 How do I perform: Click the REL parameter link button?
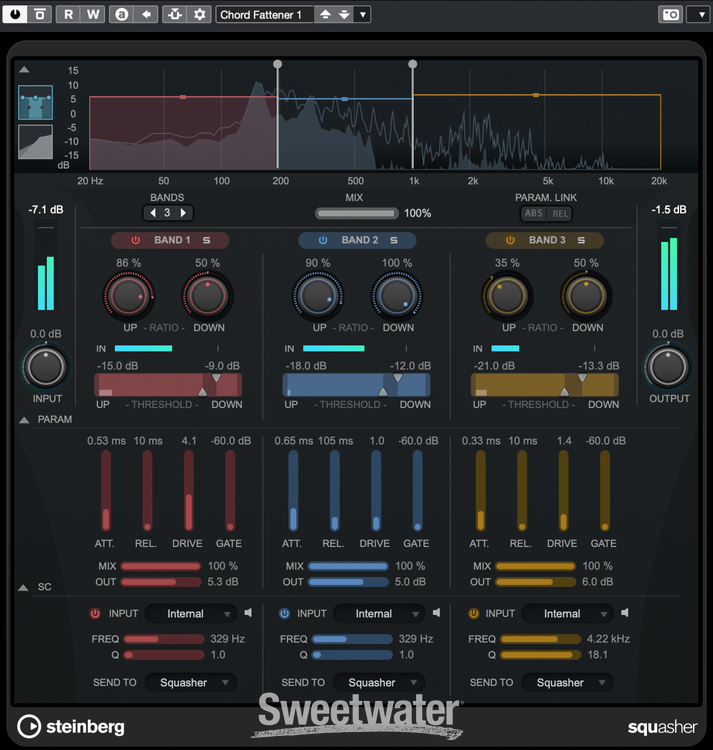tap(560, 213)
